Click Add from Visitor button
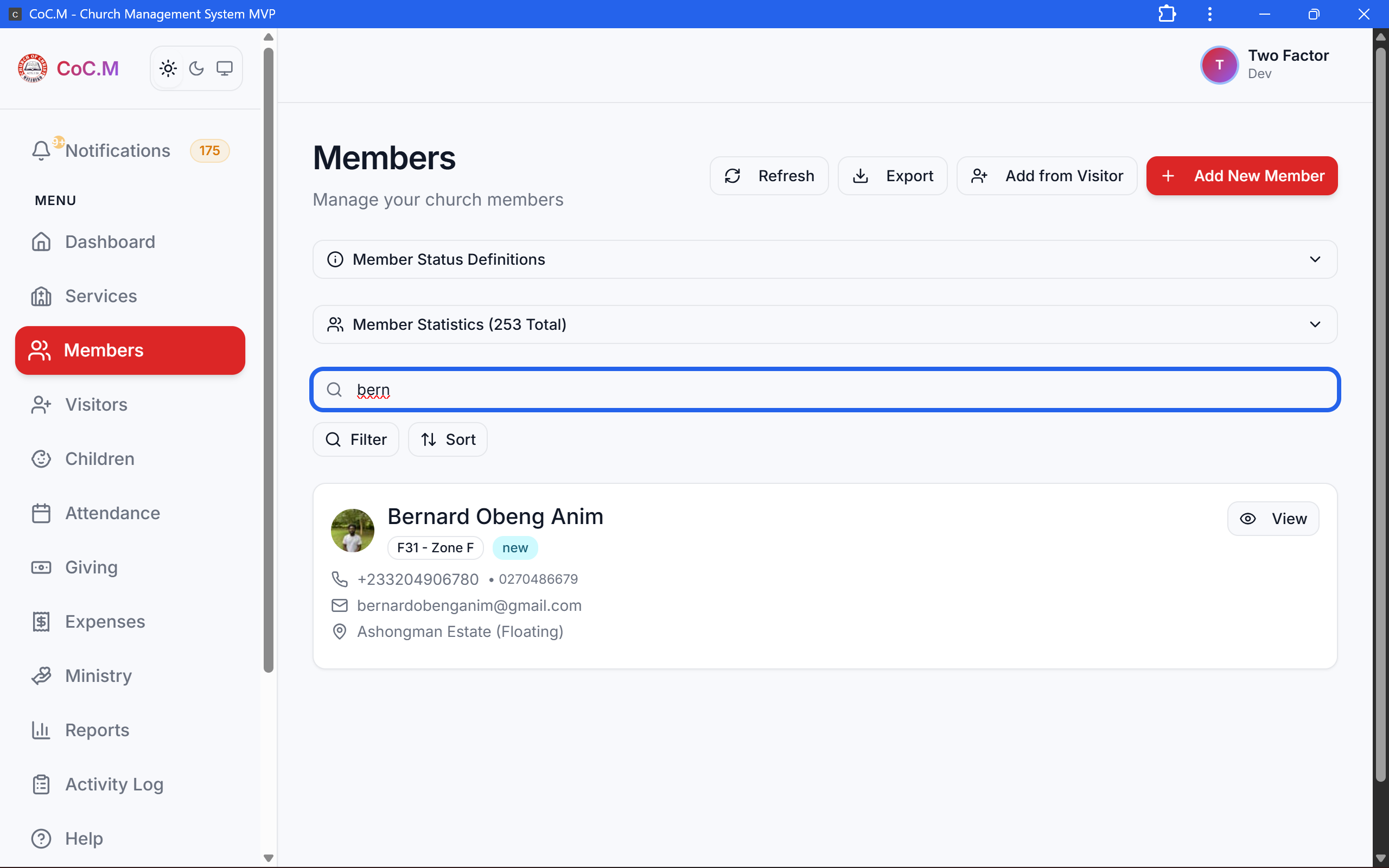 pos(1046,176)
